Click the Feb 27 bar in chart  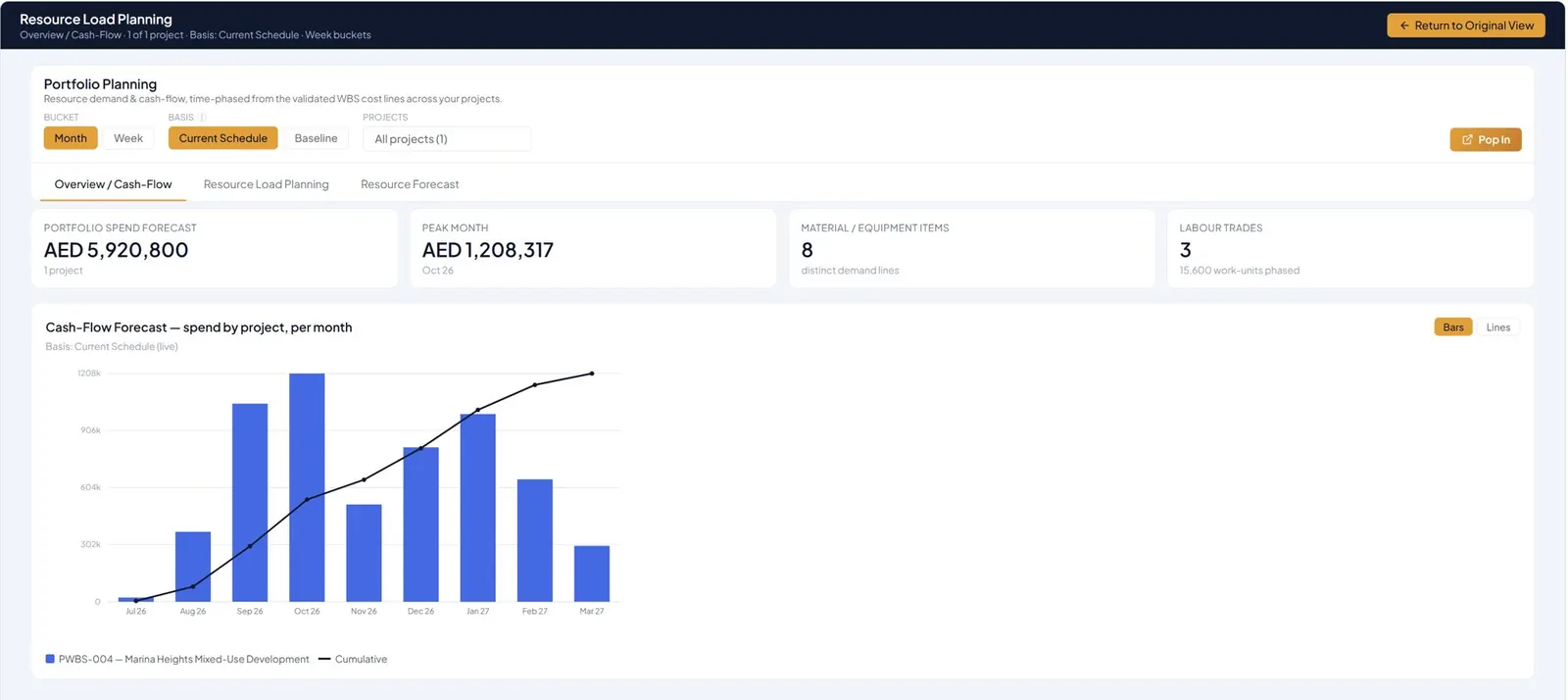(535, 540)
